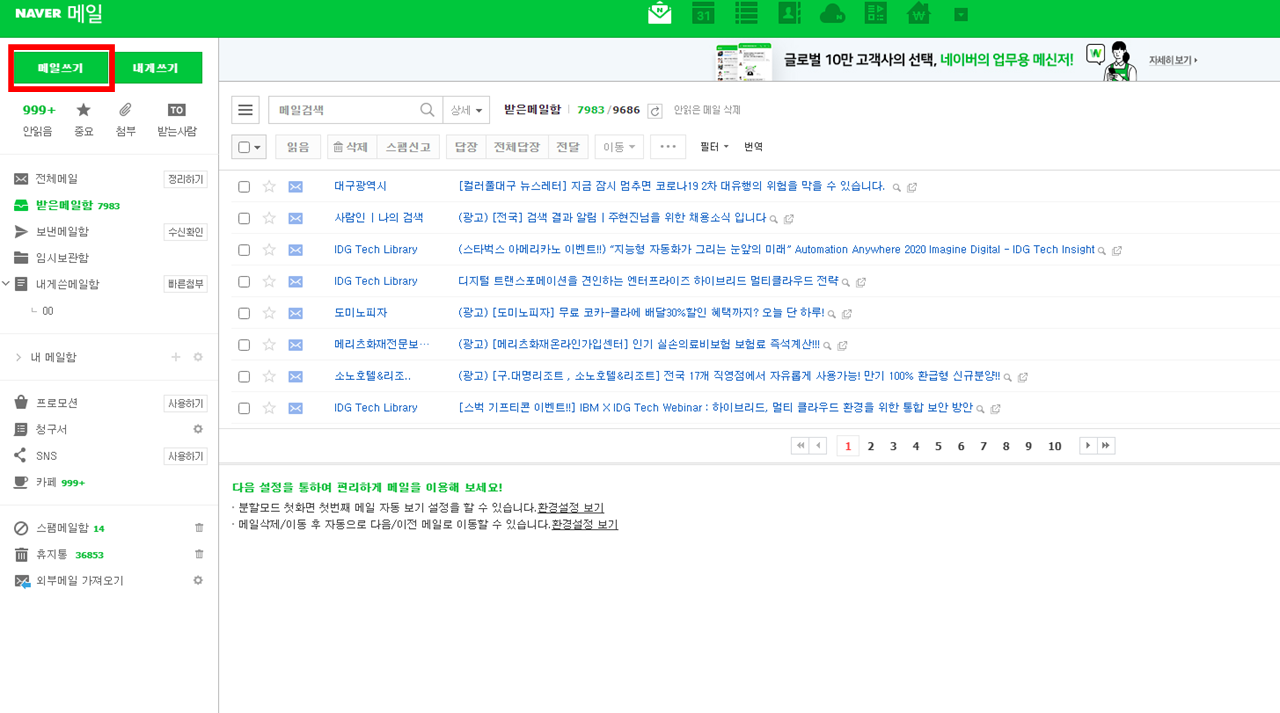Add a folder with 내 메일함 plus icon

coord(176,357)
